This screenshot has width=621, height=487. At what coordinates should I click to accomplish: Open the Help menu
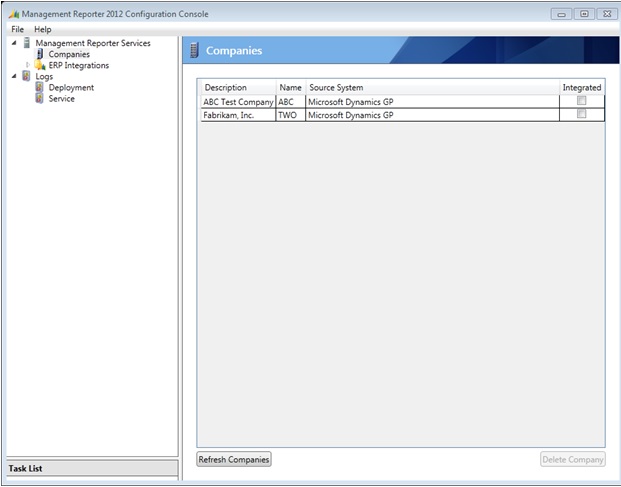[43, 29]
